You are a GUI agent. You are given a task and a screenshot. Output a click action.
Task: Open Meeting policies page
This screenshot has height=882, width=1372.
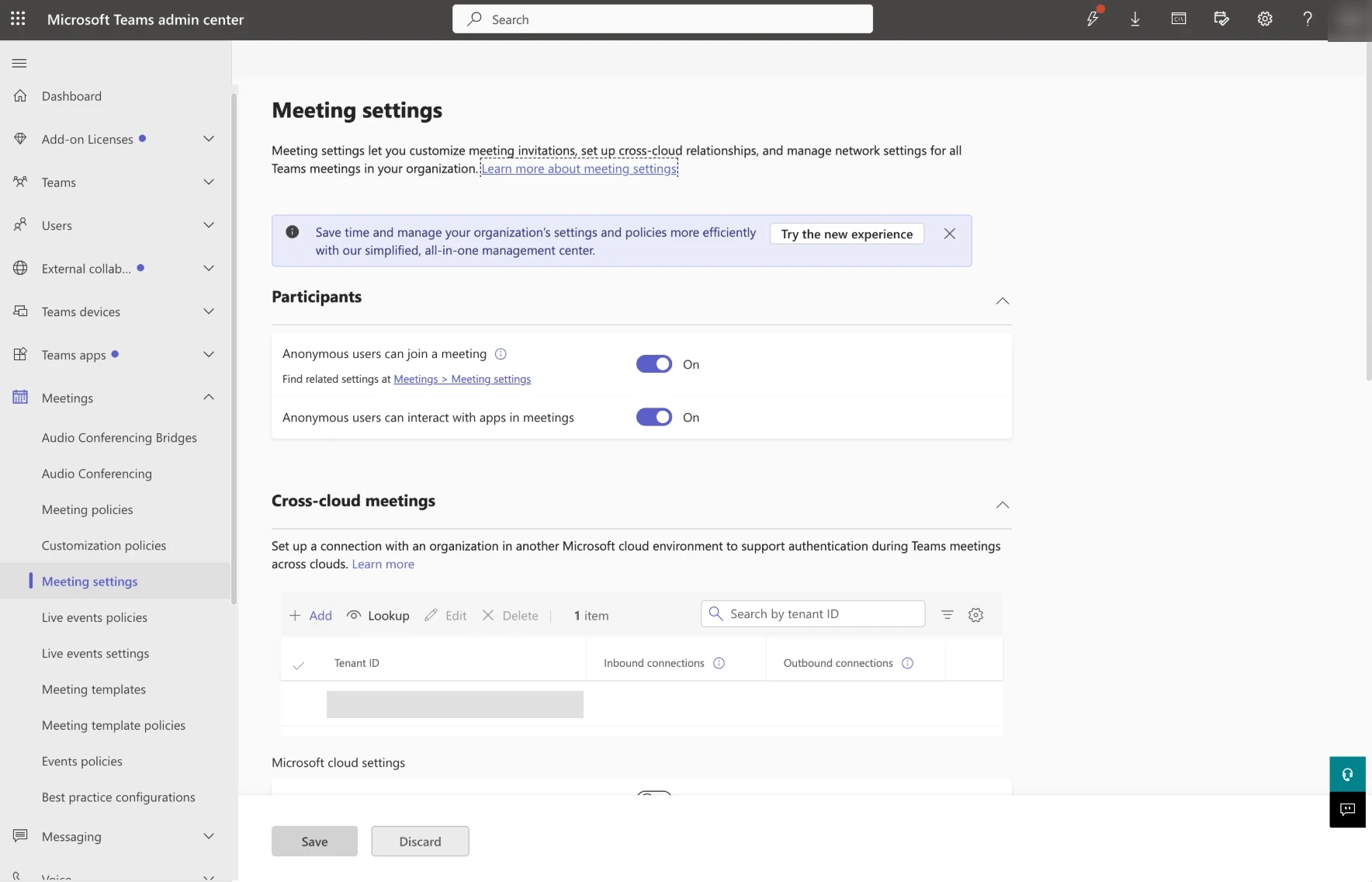[88, 509]
